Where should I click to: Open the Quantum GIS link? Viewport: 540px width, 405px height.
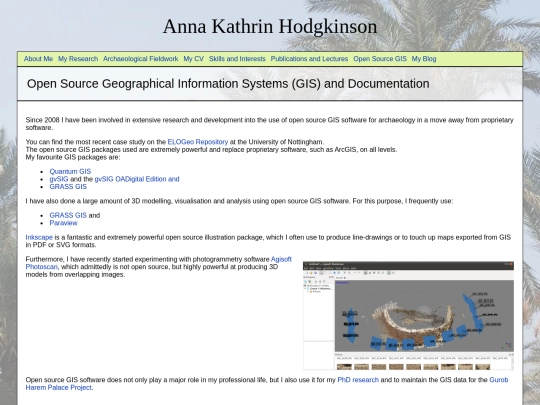coord(70,172)
